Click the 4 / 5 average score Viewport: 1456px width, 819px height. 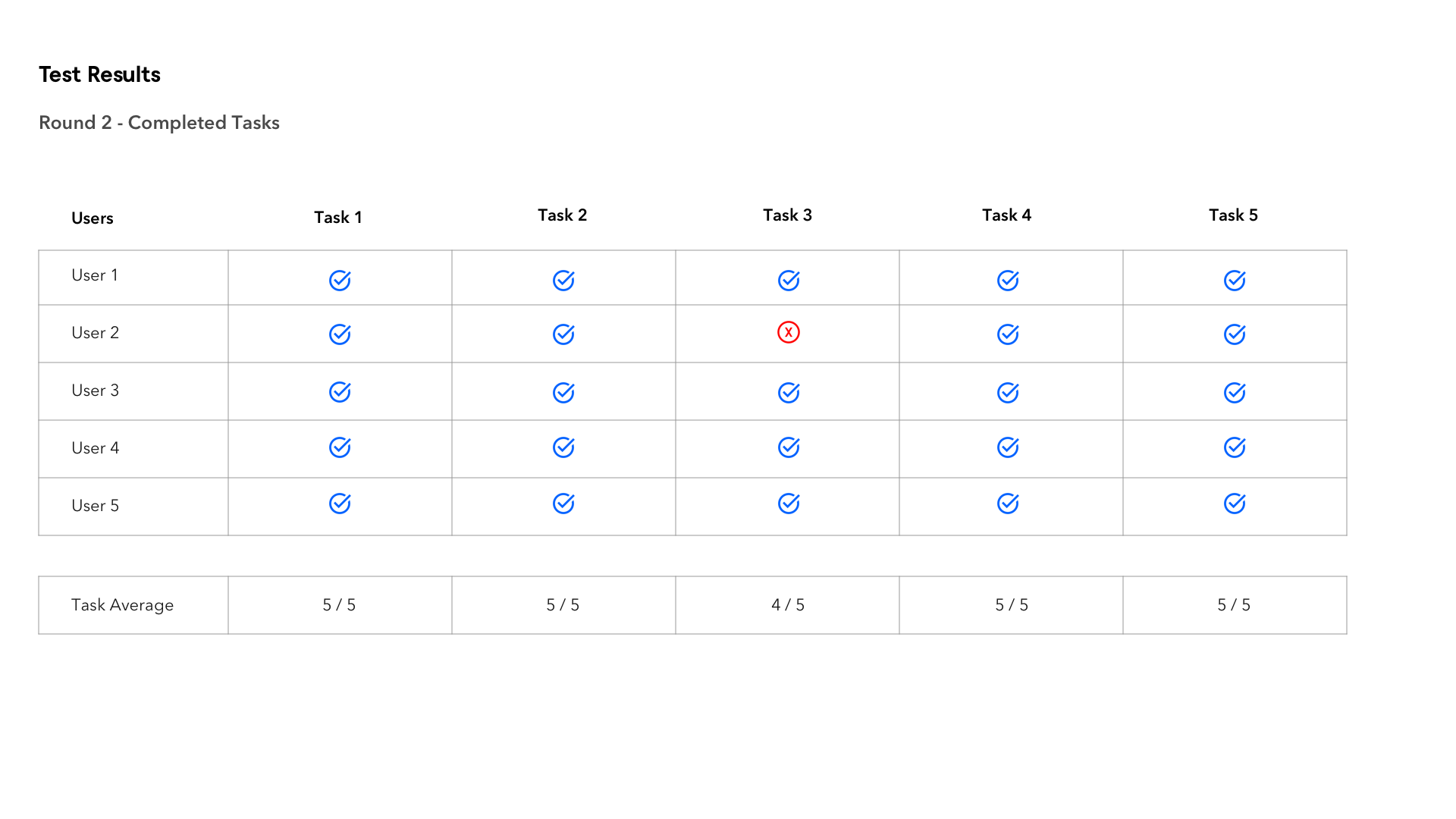pos(788,605)
